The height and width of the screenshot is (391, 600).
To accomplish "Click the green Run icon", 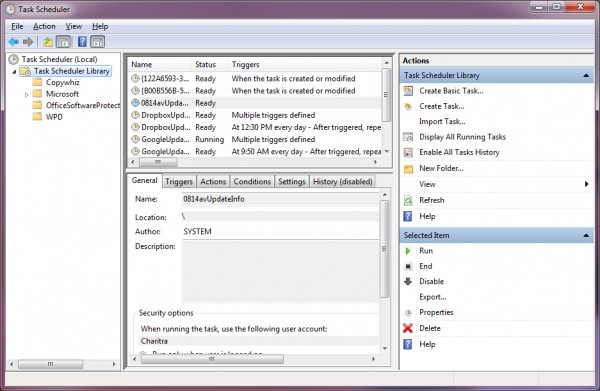I will pyautogui.click(x=408, y=251).
